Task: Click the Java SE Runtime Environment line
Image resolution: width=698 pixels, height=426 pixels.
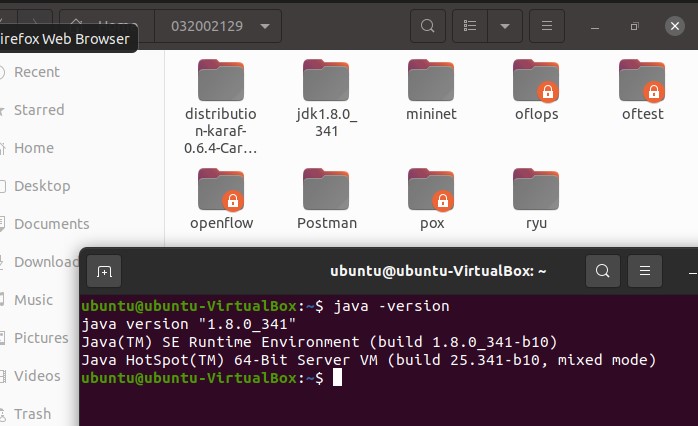Action: pos(319,342)
